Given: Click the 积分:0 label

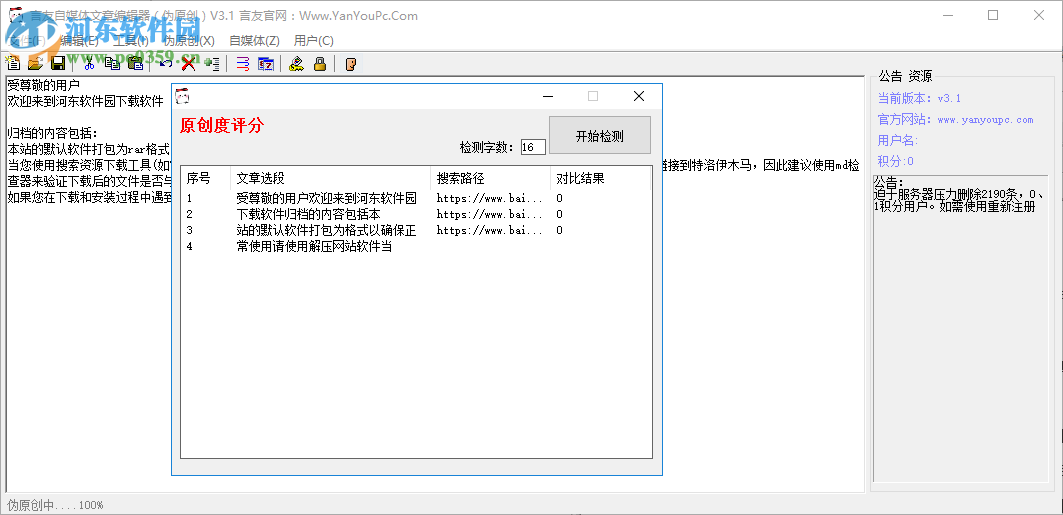Looking at the screenshot, I should click(896, 161).
